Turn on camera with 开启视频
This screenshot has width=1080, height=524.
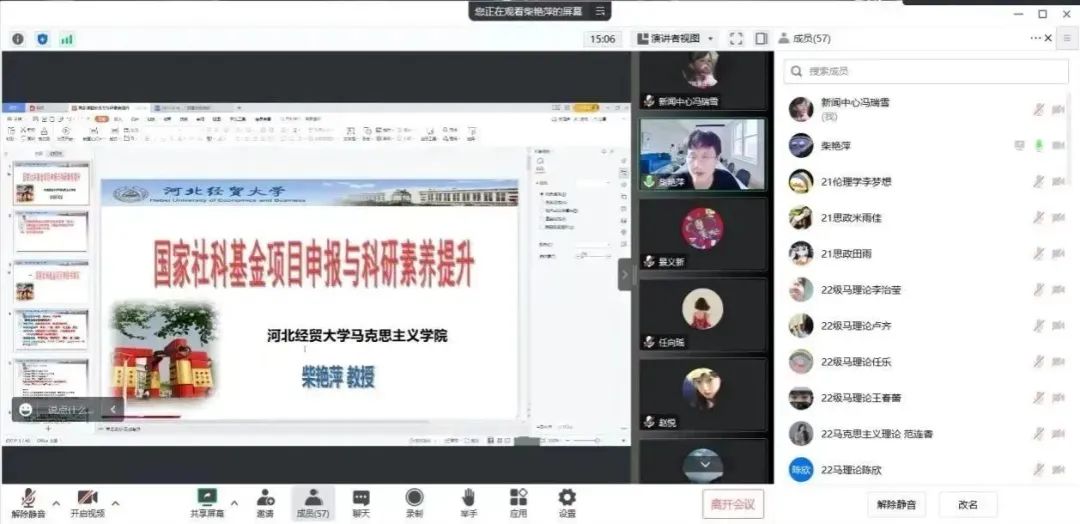click(87, 497)
